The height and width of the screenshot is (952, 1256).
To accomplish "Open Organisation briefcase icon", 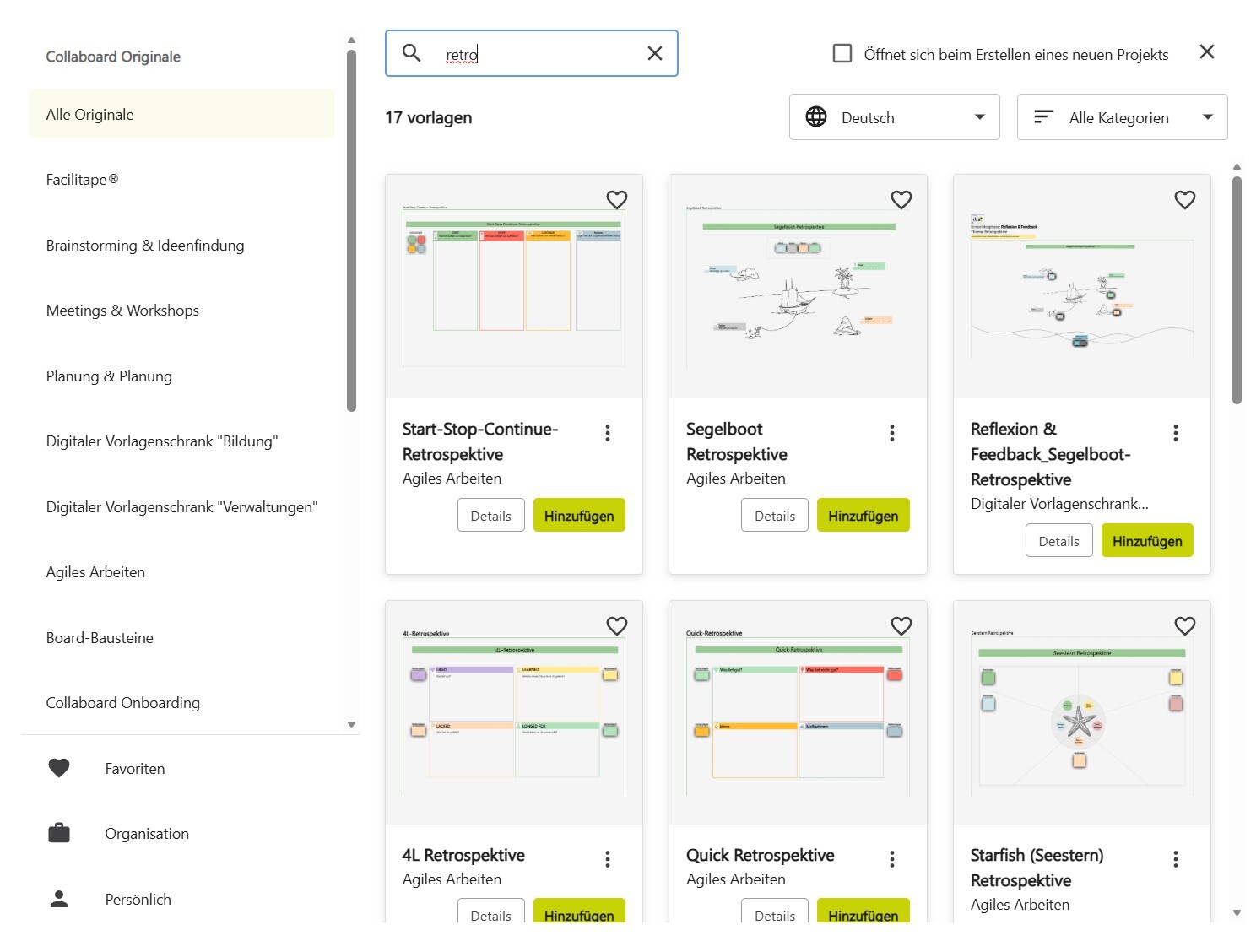I will click(x=59, y=834).
